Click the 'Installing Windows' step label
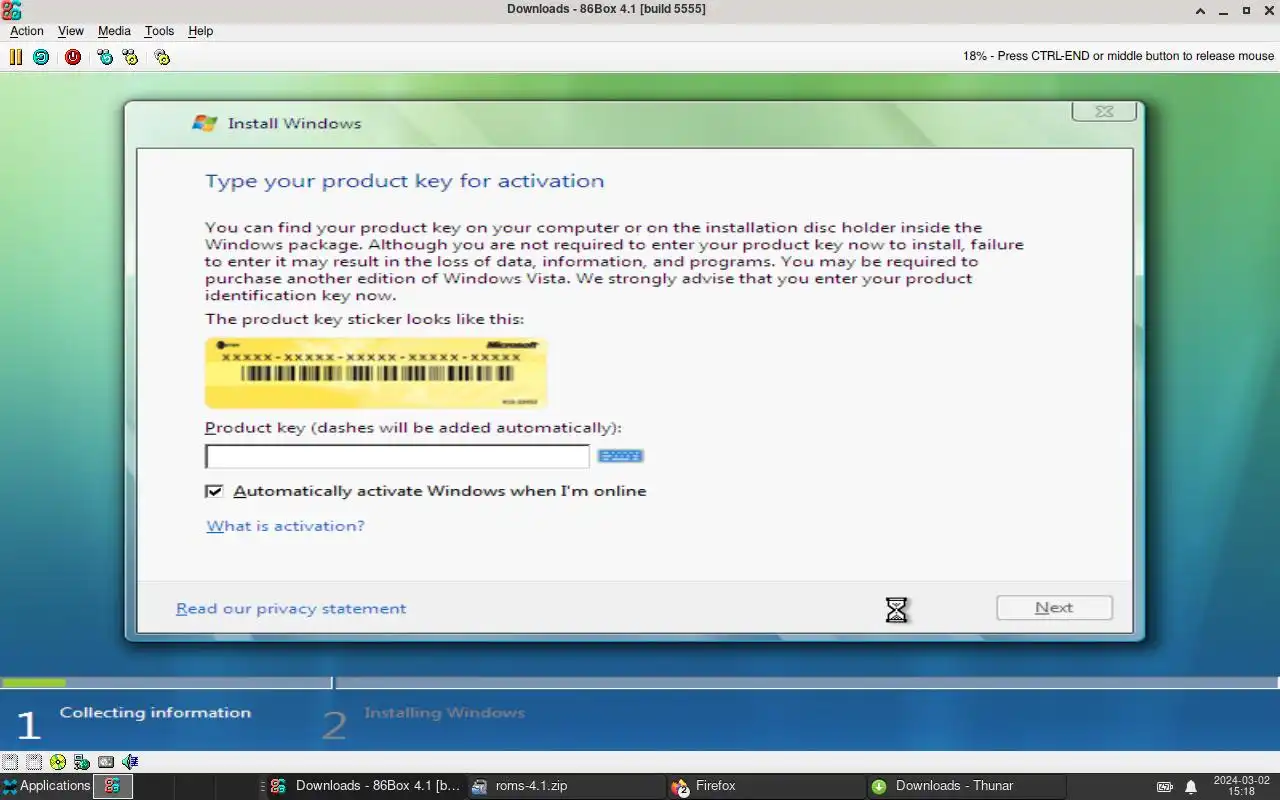 [444, 713]
